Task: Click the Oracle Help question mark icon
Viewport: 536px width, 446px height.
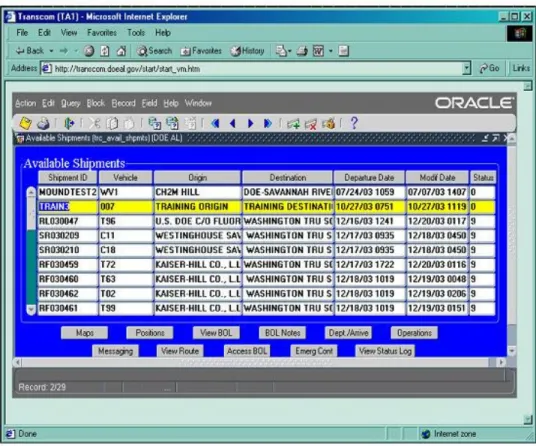Action: coord(354,123)
